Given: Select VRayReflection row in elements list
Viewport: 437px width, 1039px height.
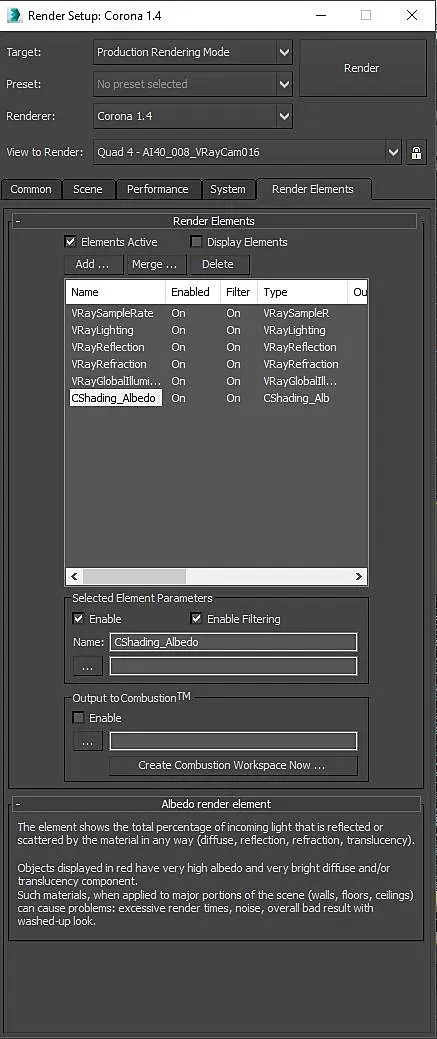Looking at the screenshot, I should (216, 347).
